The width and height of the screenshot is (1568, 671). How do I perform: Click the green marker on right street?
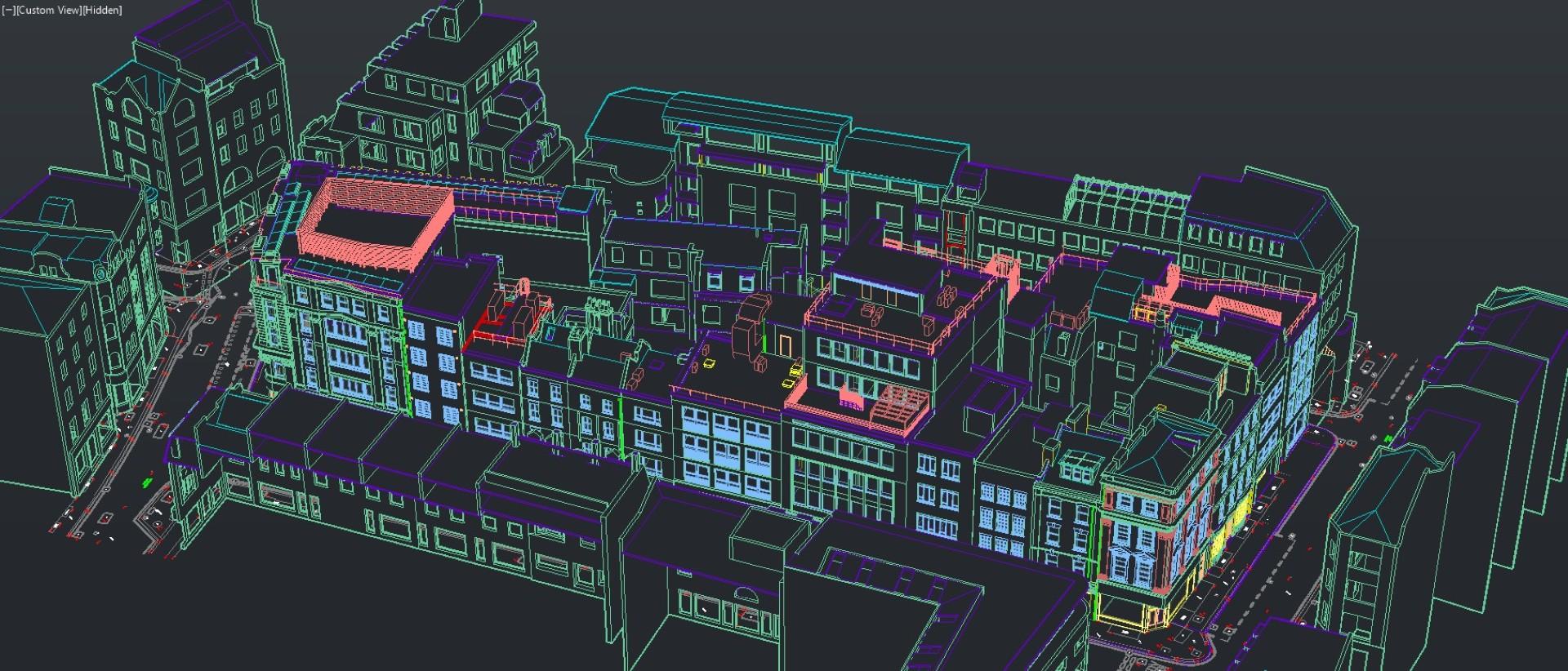coord(1389,440)
